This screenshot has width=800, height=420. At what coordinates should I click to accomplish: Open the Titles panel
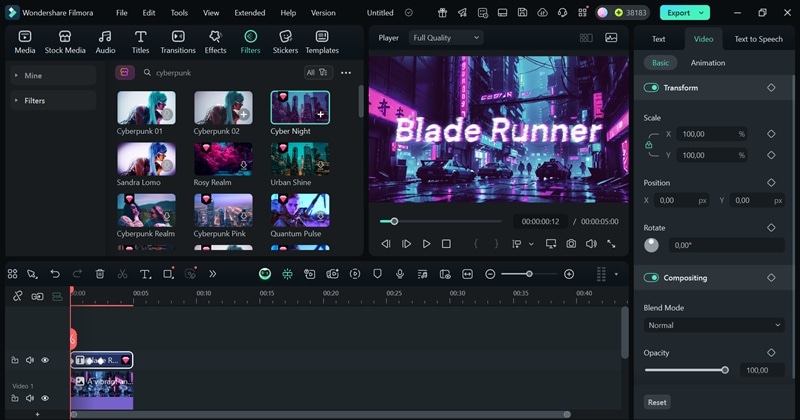point(140,42)
